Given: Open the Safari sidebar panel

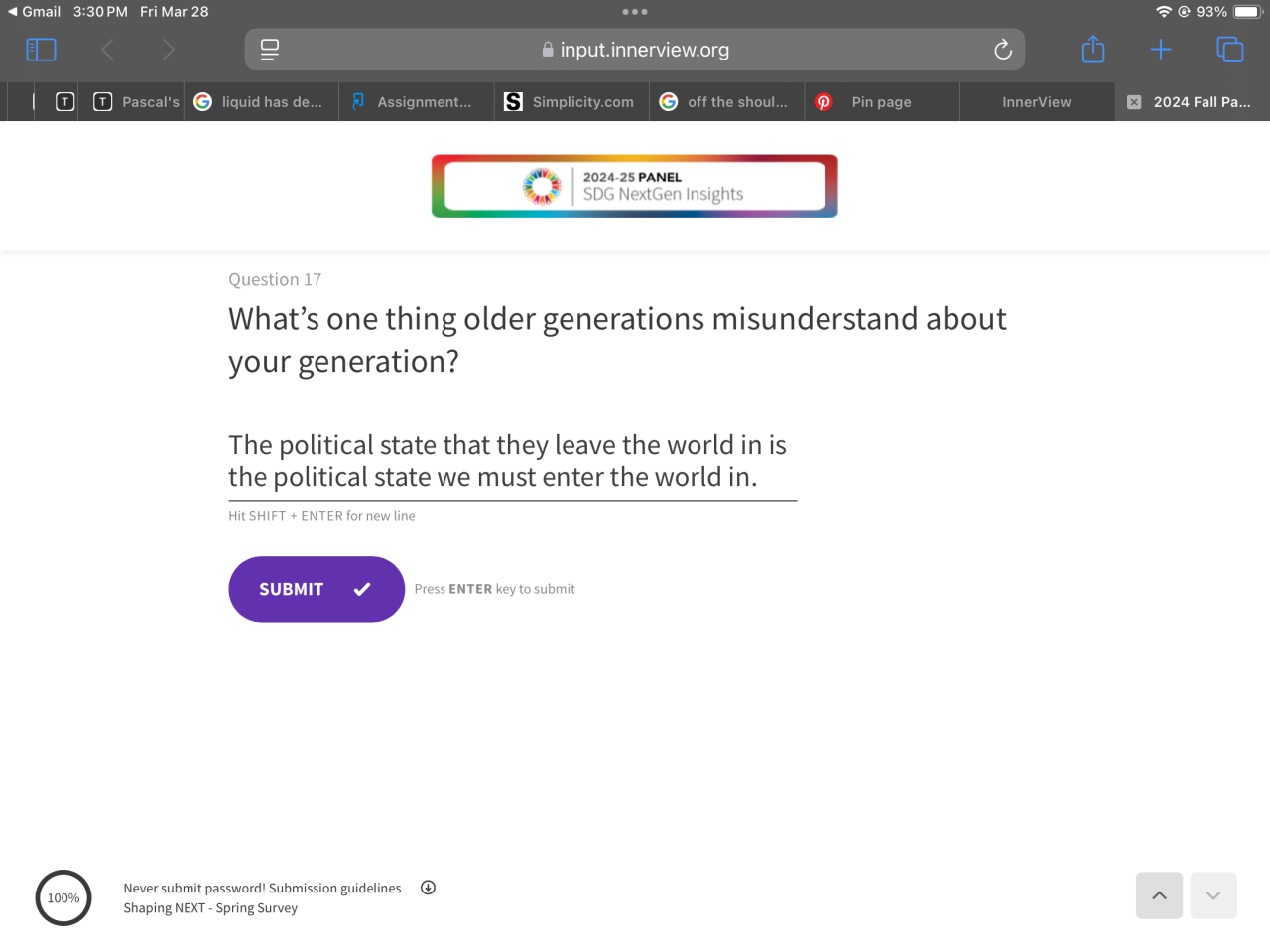Looking at the screenshot, I should tap(41, 50).
